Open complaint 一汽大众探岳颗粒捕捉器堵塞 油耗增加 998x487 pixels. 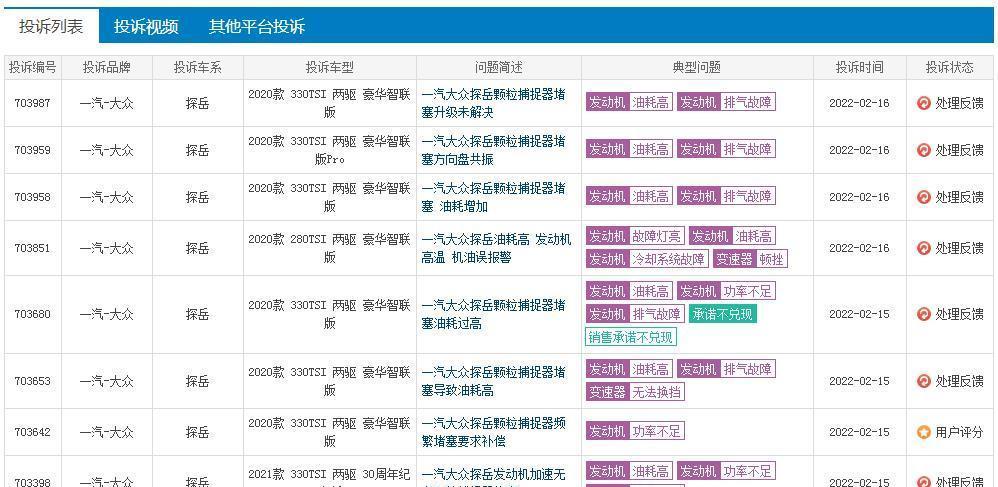pyautogui.click(x=493, y=197)
